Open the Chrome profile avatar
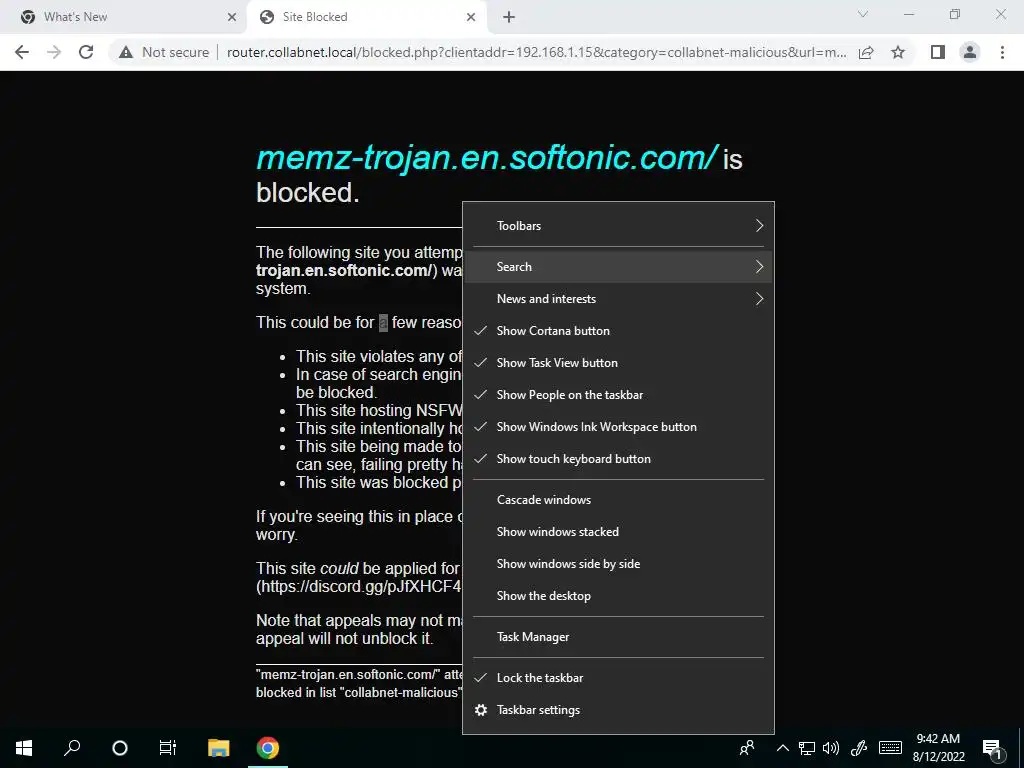The width and height of the screenshot is (1024, 768). pyautogui.click(x=970, y=52)
